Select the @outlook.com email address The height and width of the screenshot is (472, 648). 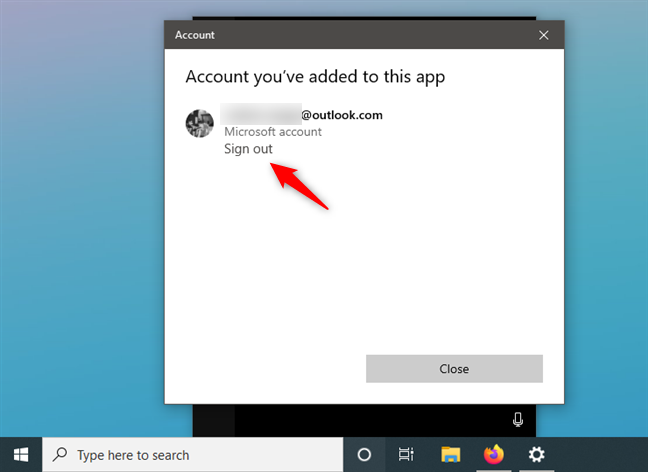301,114
